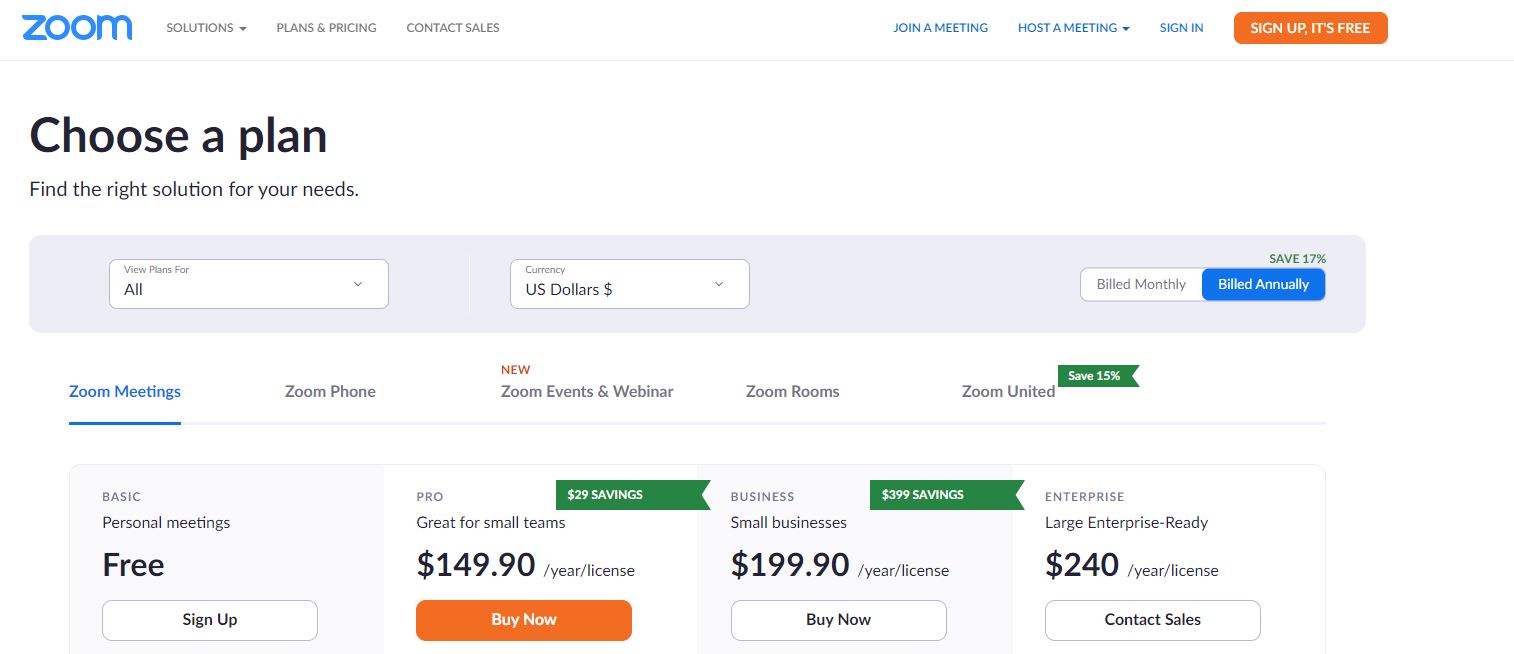Click the 'BASIC' plan label
Image resolution: width=1514 pixels, height=654 pixels.
click(122, 496)
